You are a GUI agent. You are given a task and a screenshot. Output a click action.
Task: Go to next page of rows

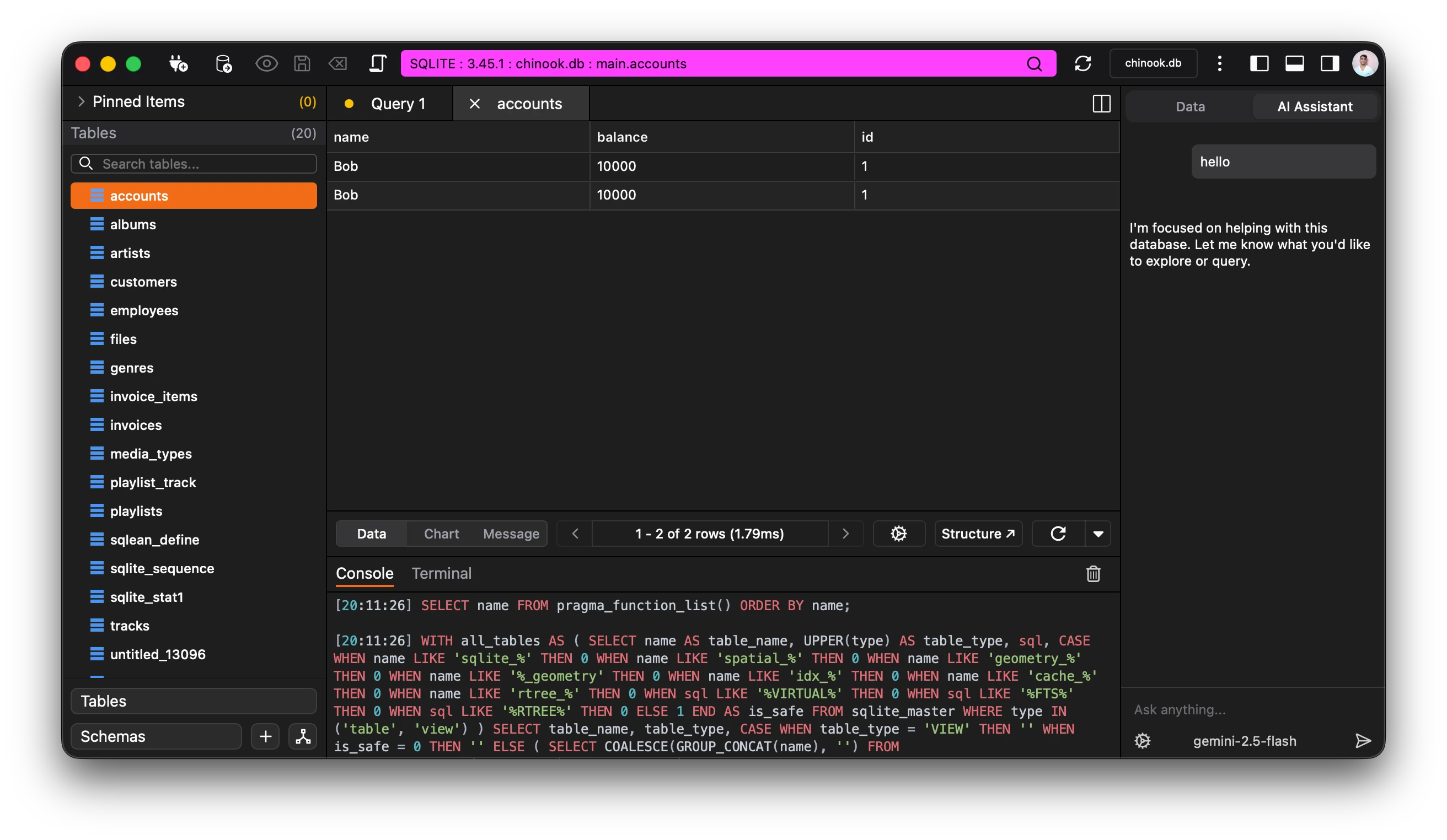(845, 534)
